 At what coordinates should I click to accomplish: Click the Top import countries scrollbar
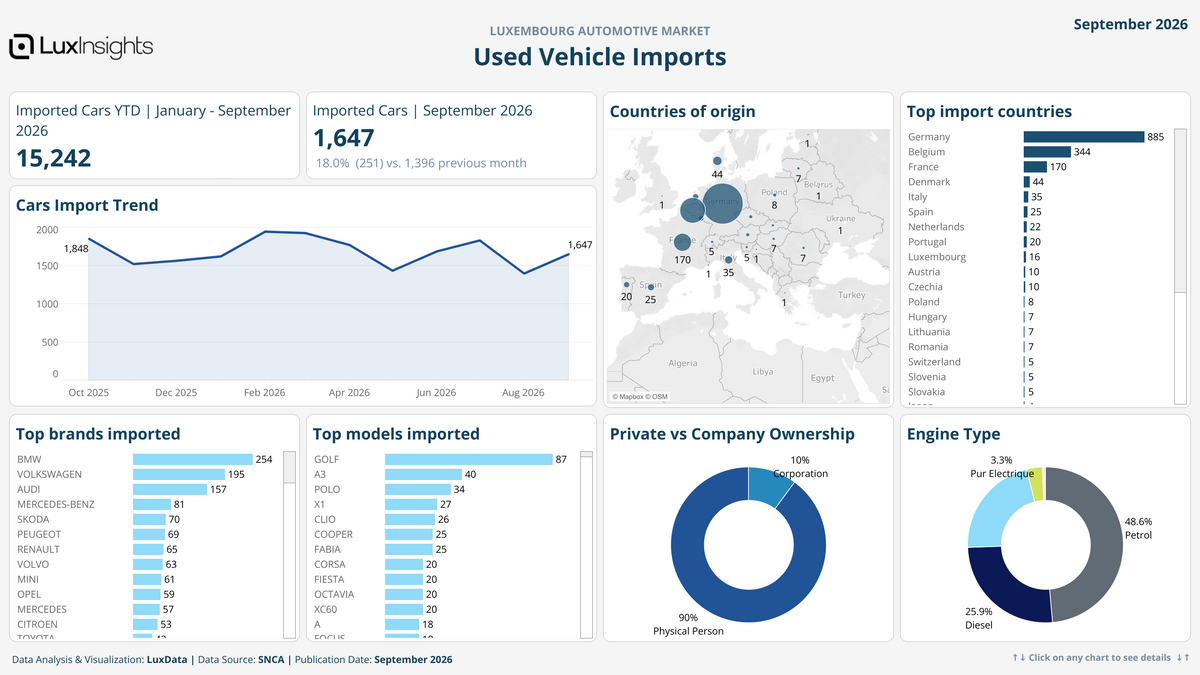click(1179, 266)
